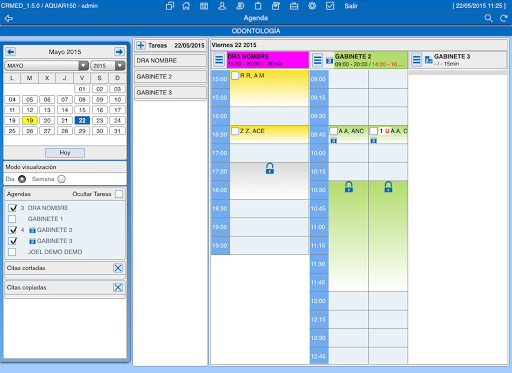
Task: Click the money/coins icon in toolbar
Action: (240, 6)
